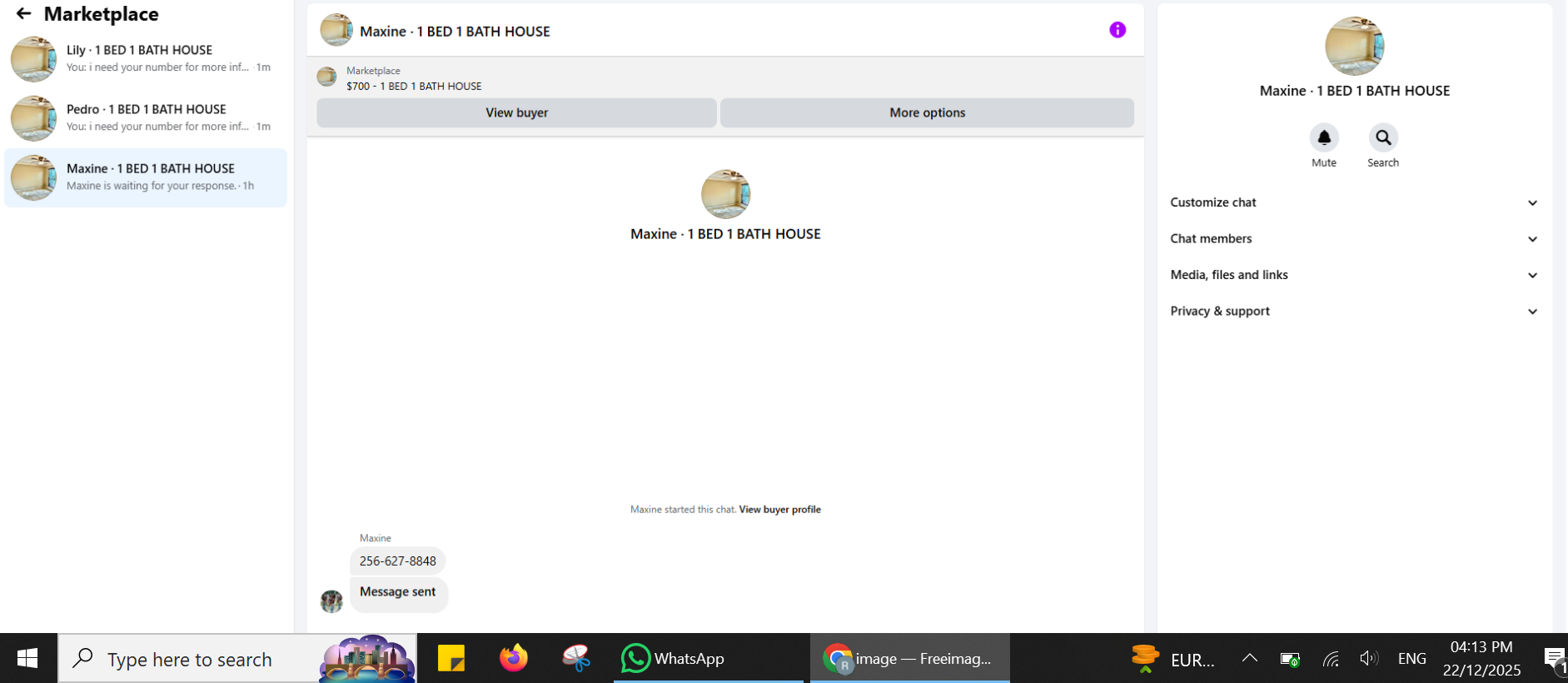Click Windows search box on taskbar
Screen dimensions: 1568x683
237,659
